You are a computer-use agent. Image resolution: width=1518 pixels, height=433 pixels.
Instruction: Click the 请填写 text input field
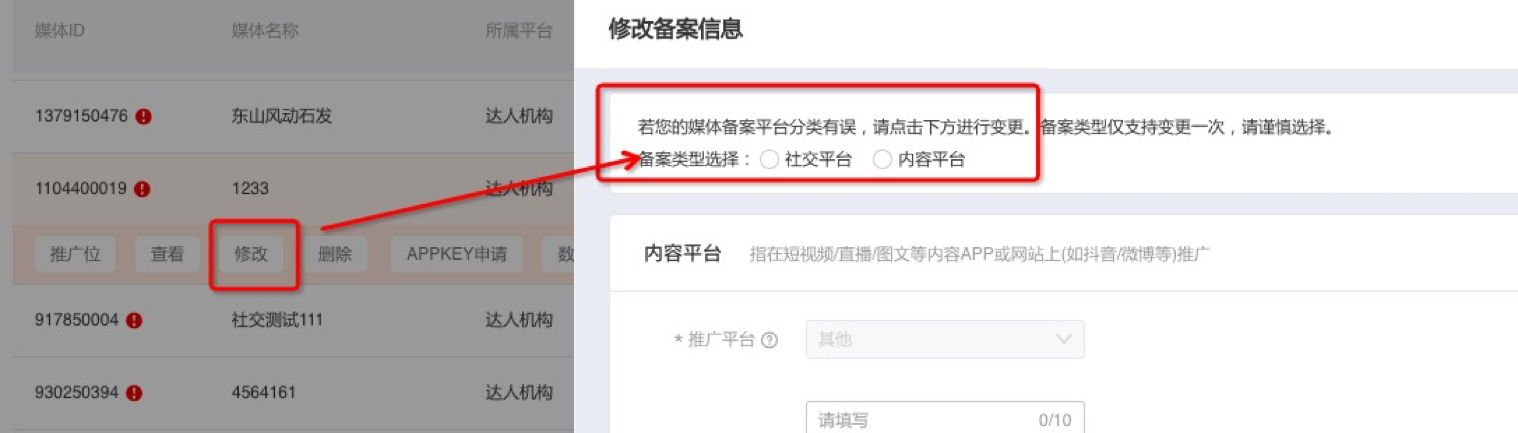click(x=945, y=419)
